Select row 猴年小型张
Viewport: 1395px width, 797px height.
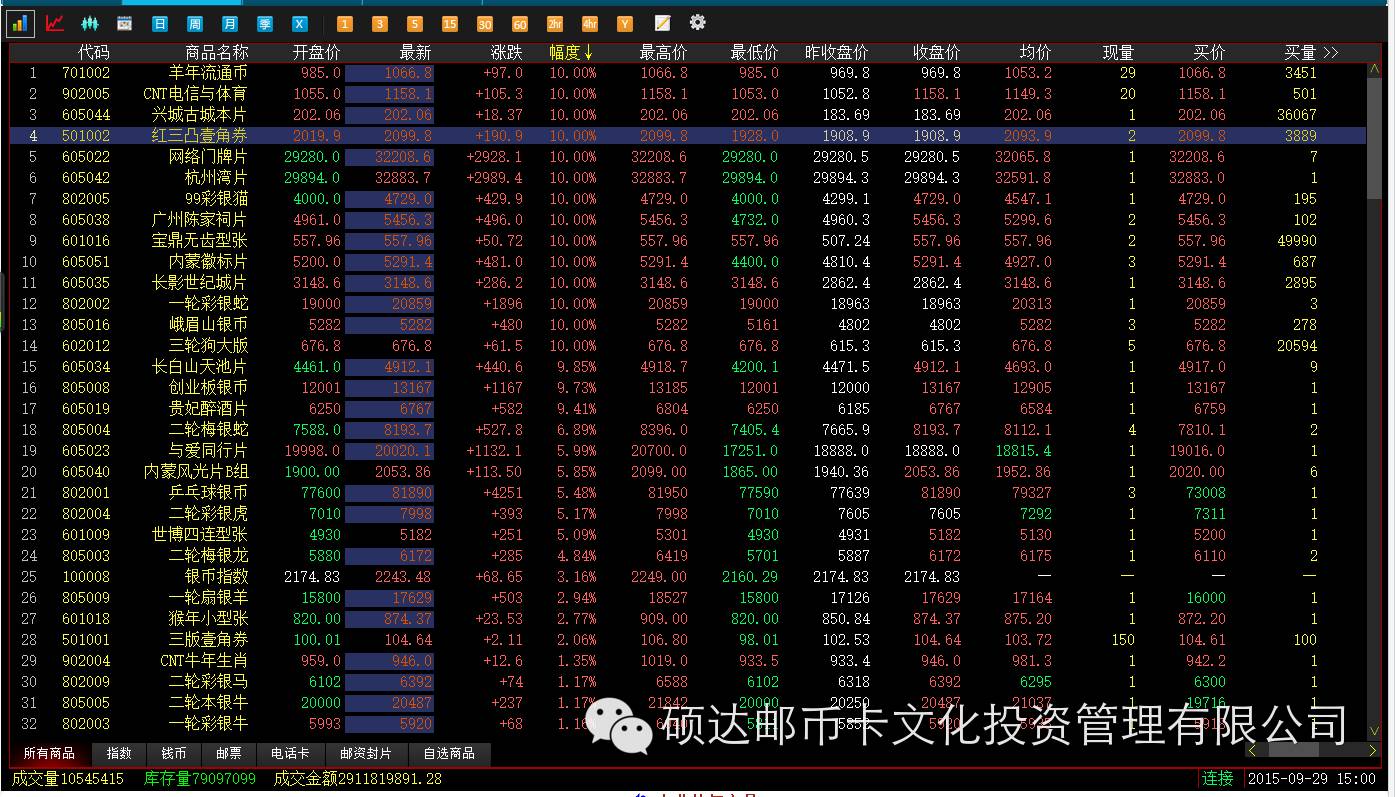point(688,619)
